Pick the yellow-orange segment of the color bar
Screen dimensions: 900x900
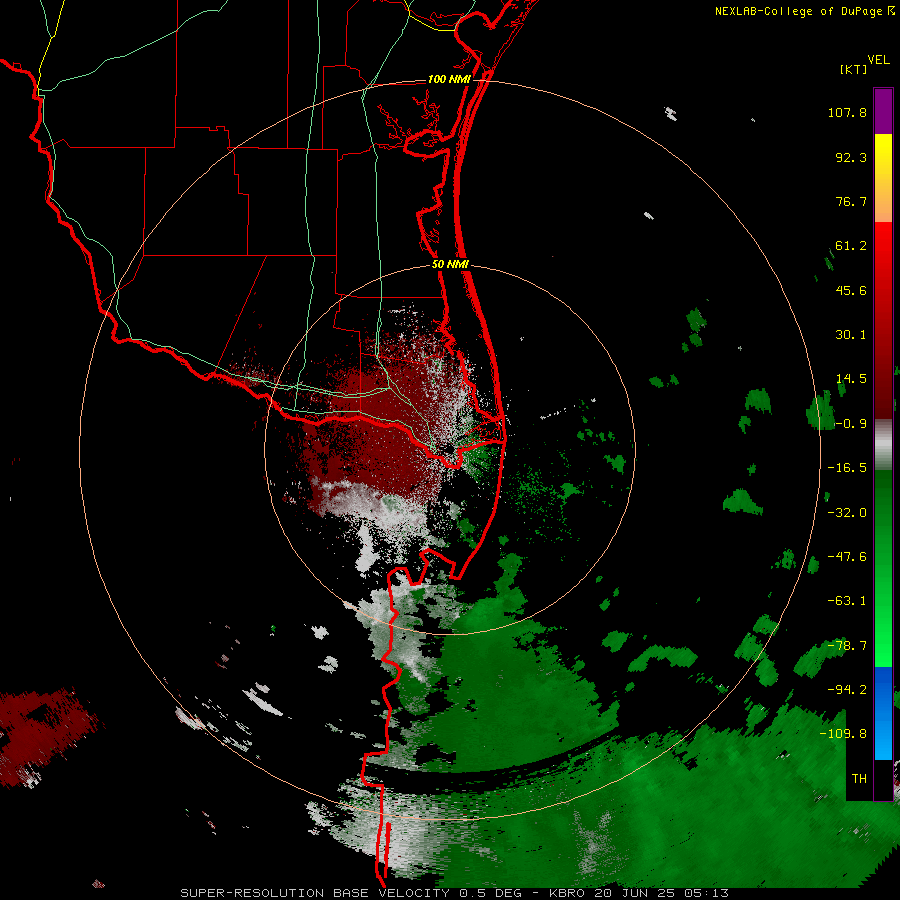tap(883, 178)
